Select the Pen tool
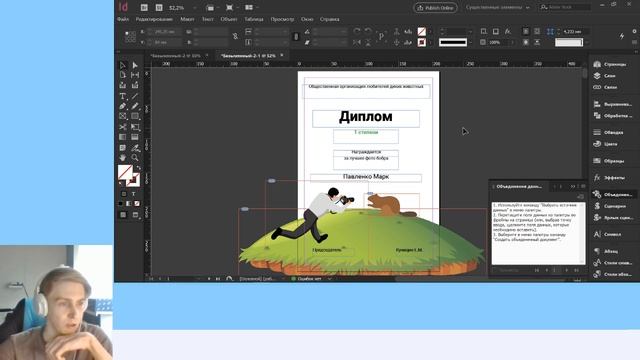The image size is (640, 360). 122,107
